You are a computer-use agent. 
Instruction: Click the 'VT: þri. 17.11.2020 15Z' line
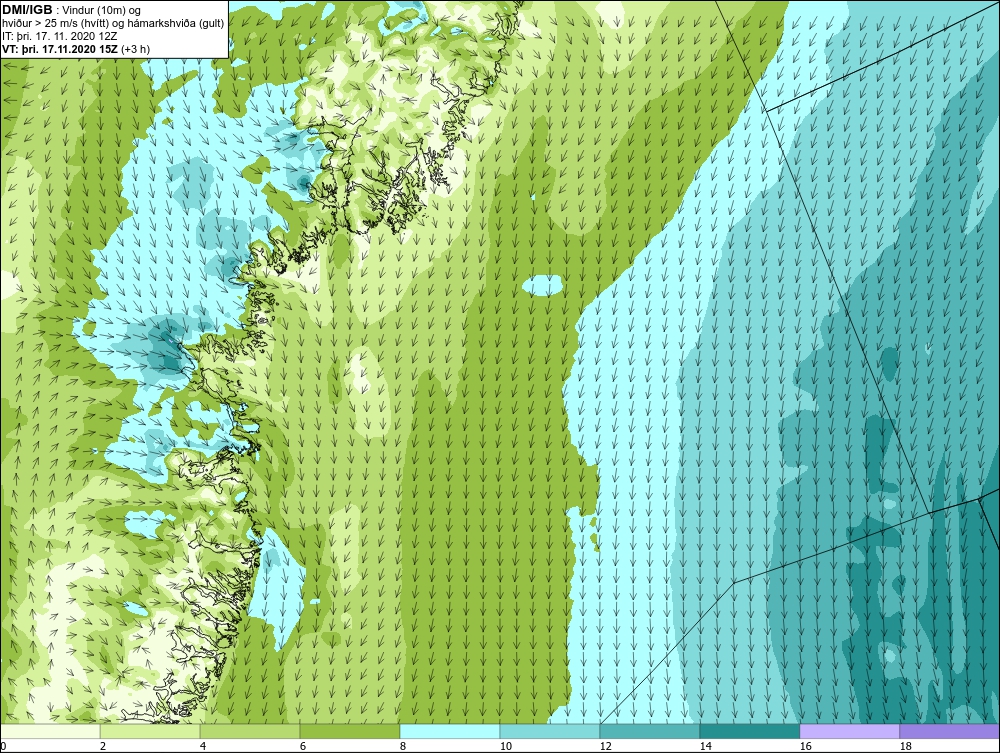60,48
